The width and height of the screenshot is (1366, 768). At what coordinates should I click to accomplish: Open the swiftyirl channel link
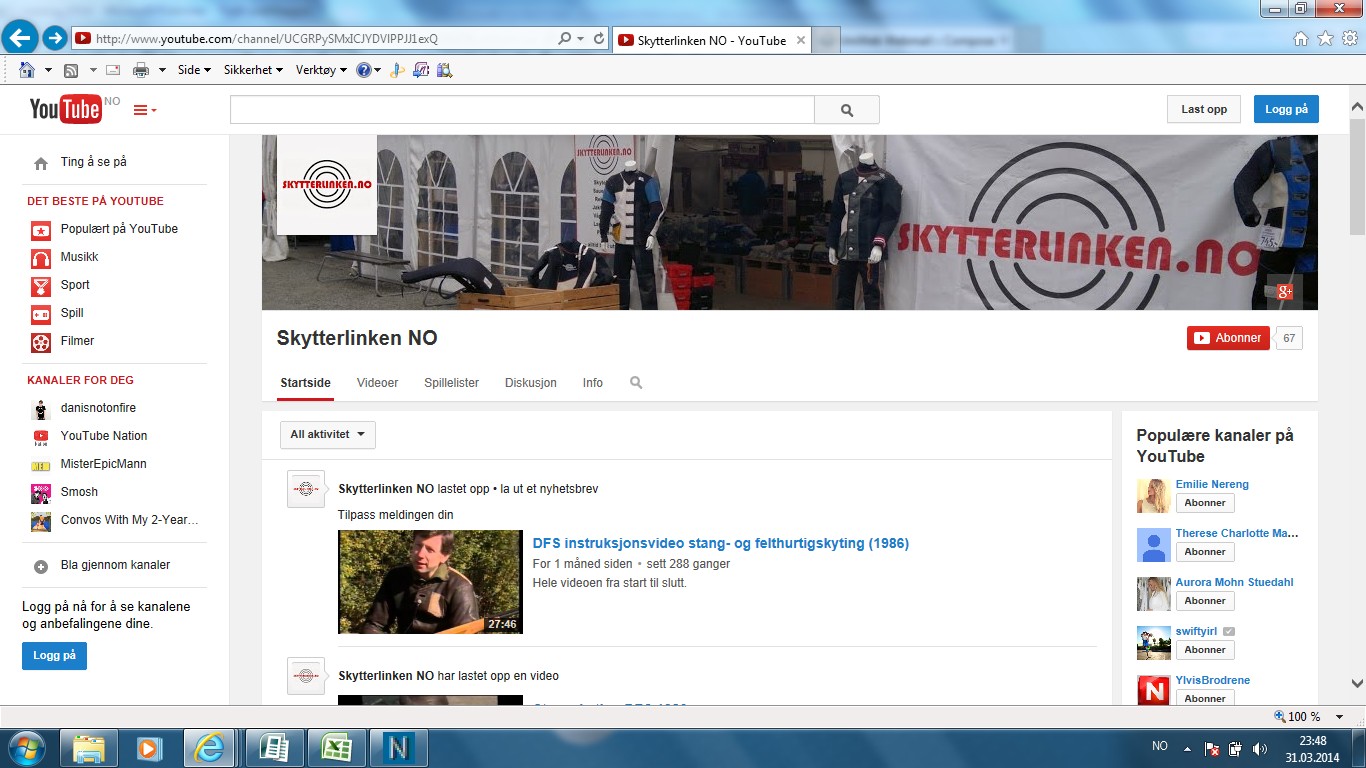[x=1196, y=631]
